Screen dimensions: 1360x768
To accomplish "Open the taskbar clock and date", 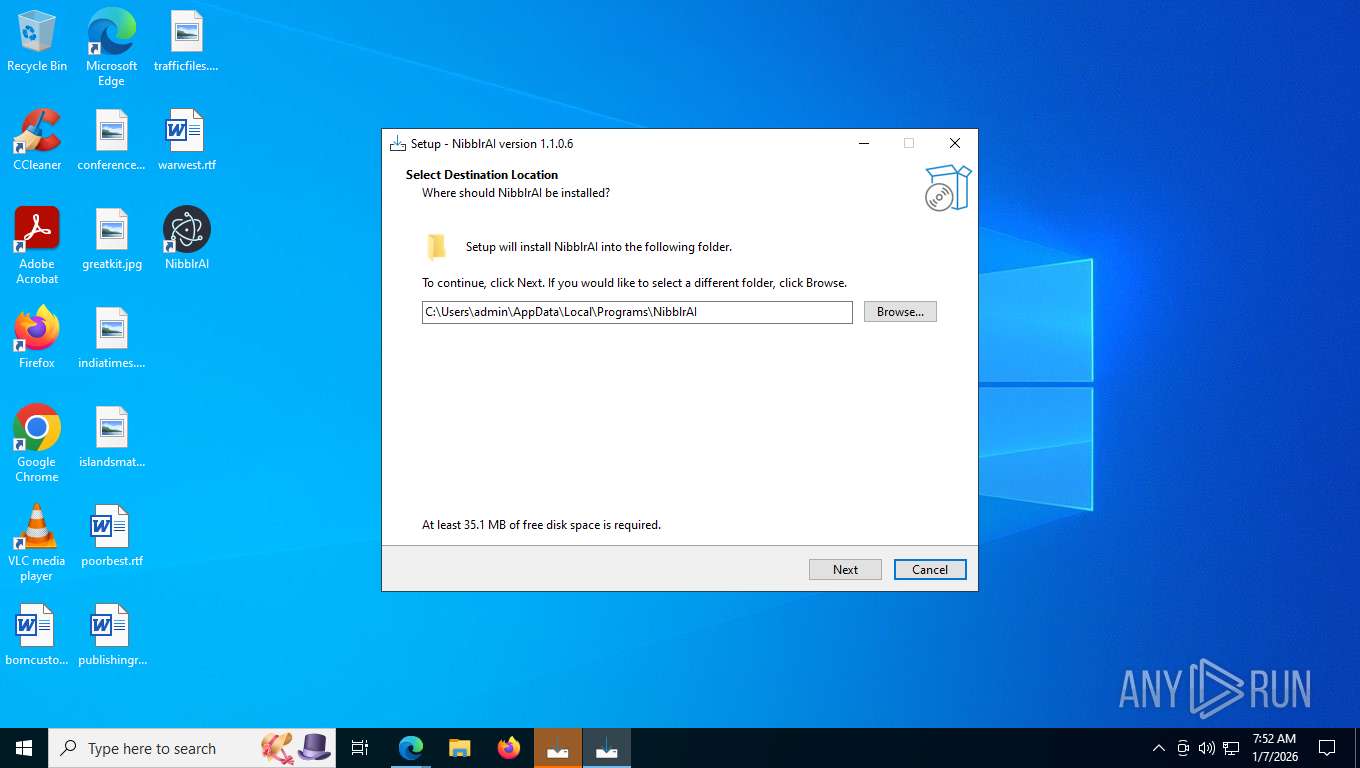I will [x=1274, y=748].
